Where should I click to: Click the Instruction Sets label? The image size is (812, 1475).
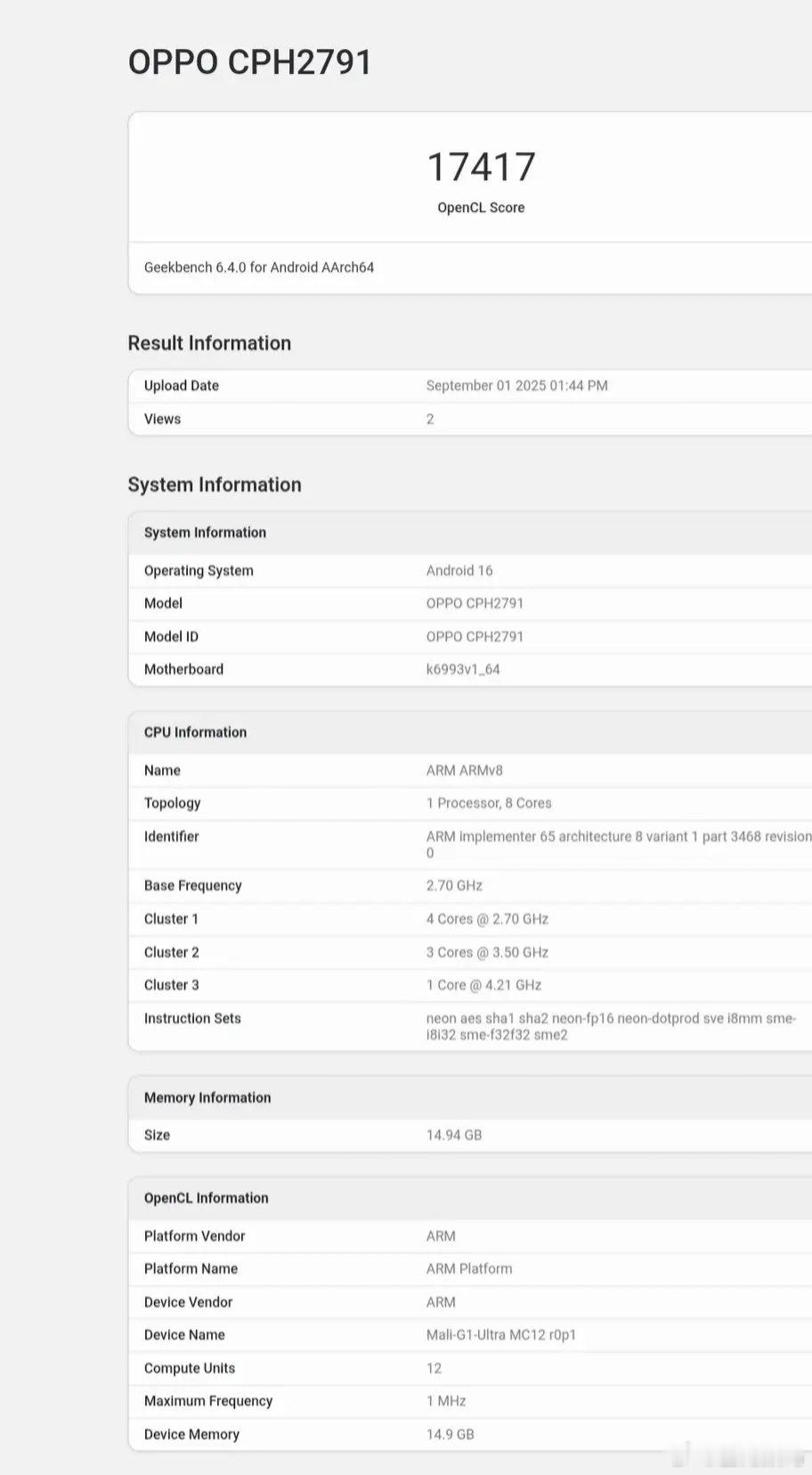pos(192,1018)
